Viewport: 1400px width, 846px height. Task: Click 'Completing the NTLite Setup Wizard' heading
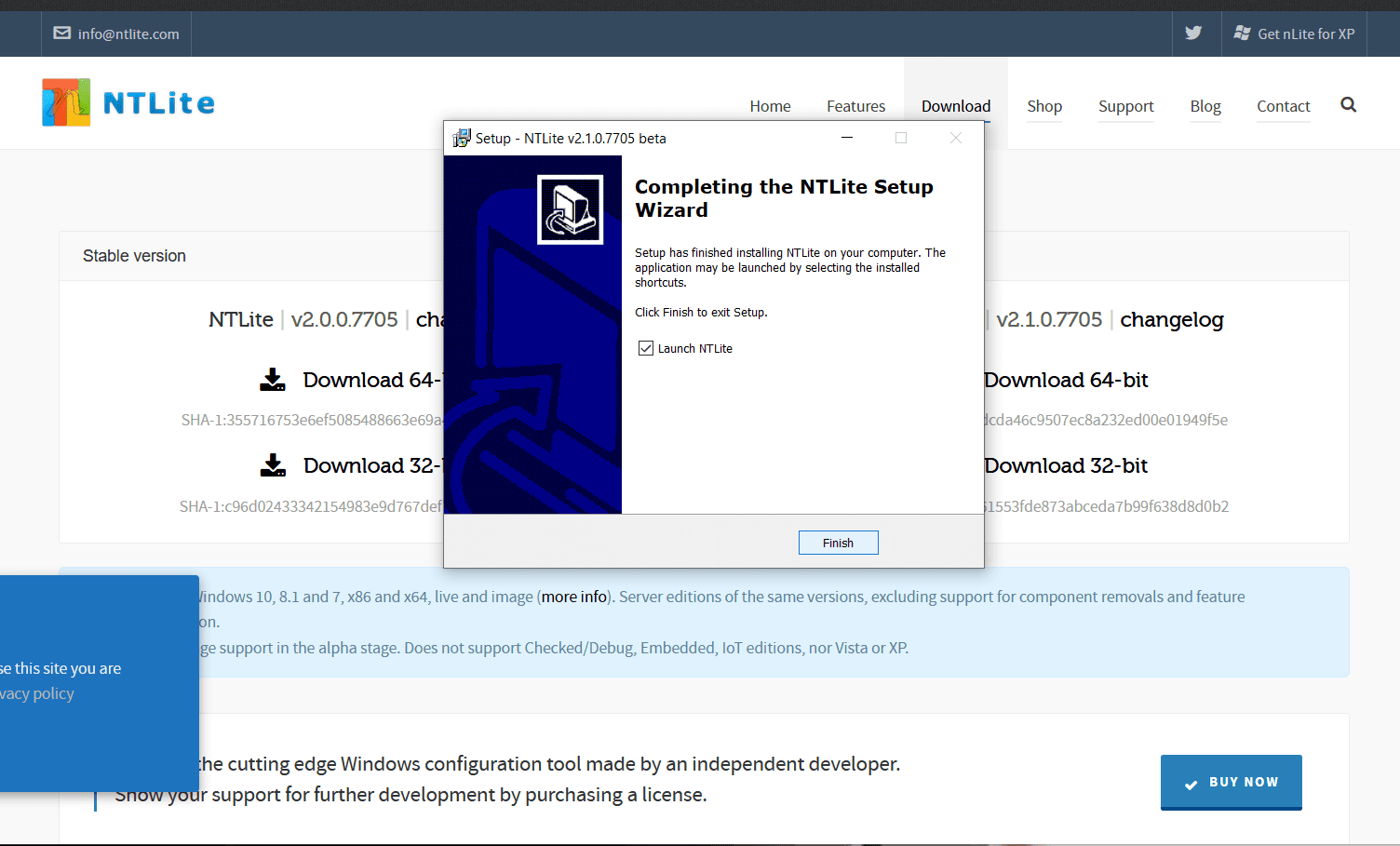tap(784, 198)
